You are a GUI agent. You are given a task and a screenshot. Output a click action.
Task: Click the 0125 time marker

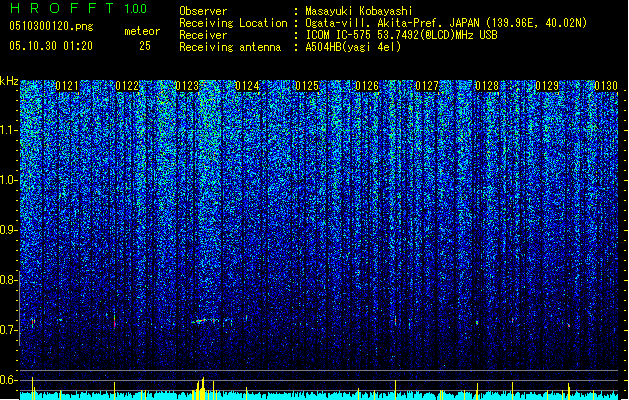tap(307, 86)
